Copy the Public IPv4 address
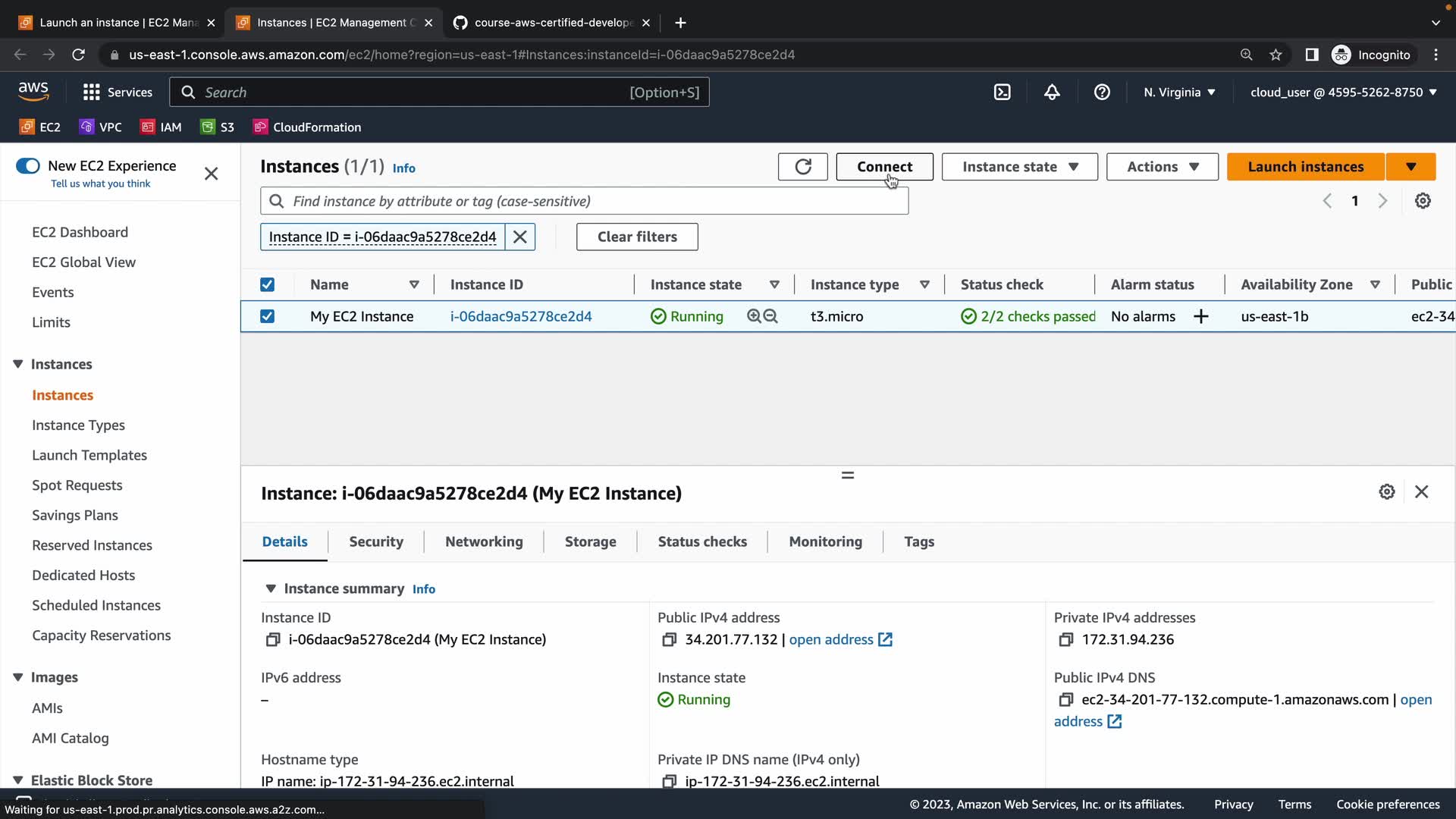This screenshot has width=1456, height=819. [x=669, y=640]
